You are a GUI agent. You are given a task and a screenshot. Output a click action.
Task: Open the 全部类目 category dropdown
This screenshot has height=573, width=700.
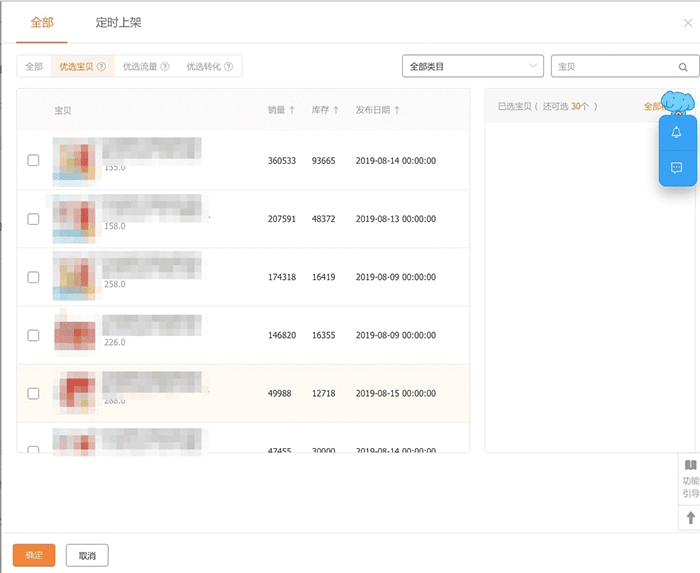472,67
